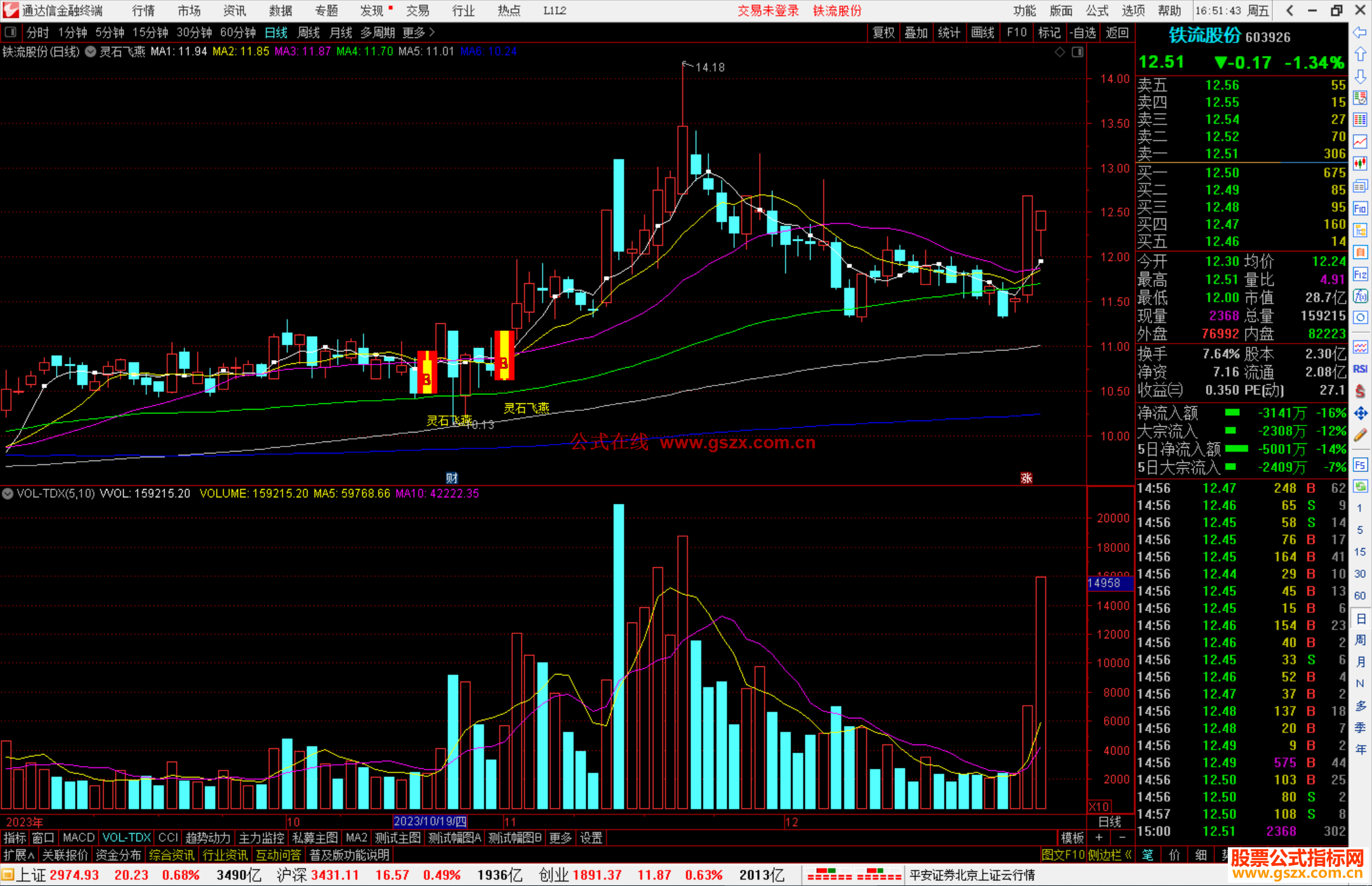Click the panel layout icon beside diamond

click(x=1077, y=52)
